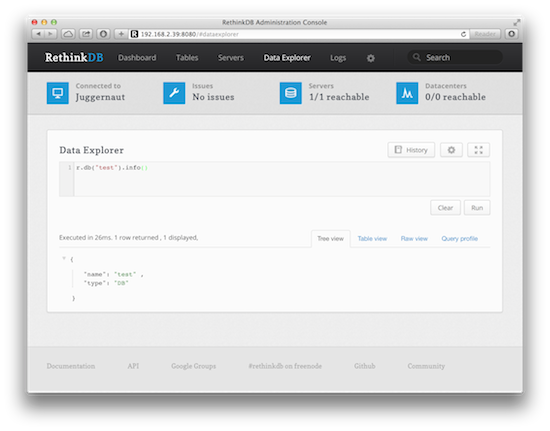Click the Clear button

(445, 208)
